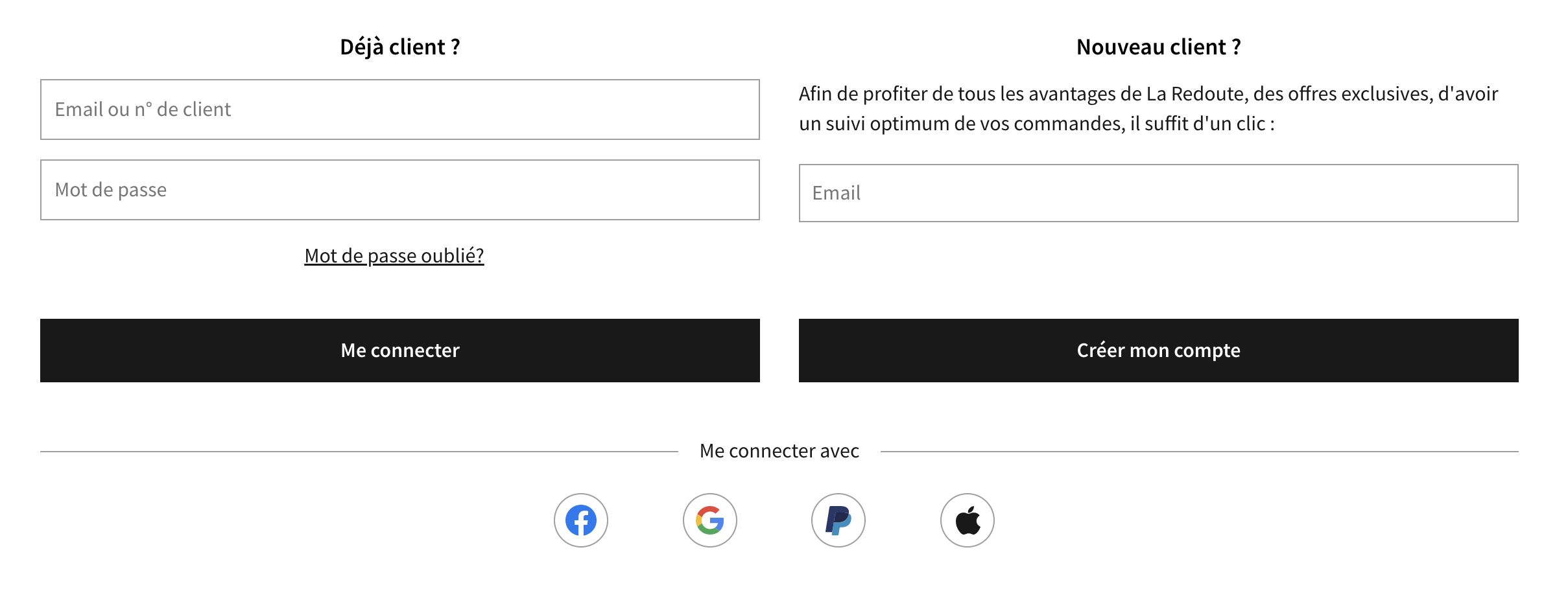The width and height of the screenshot is (1568, 600).
Task: Click the 'Afin de profiter' description paragraph
Action: coord(1148,109)
